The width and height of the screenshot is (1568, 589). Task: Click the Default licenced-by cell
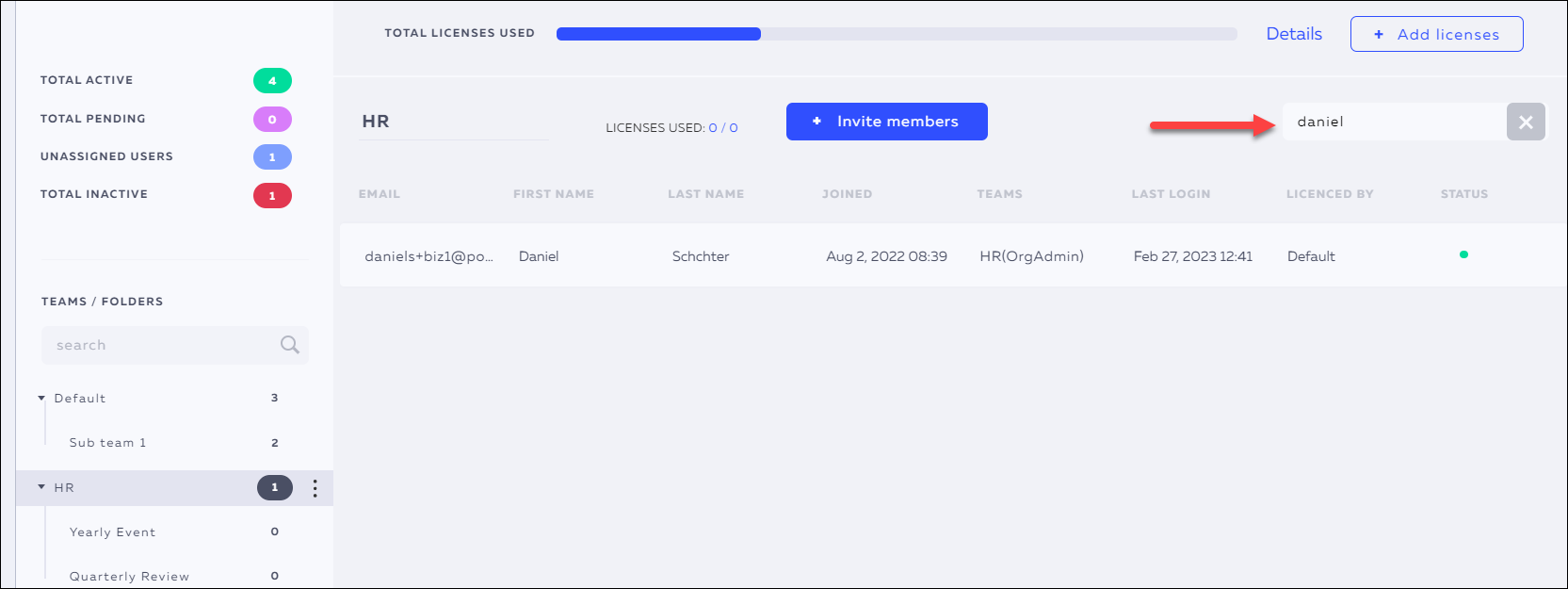(1311, 256)
